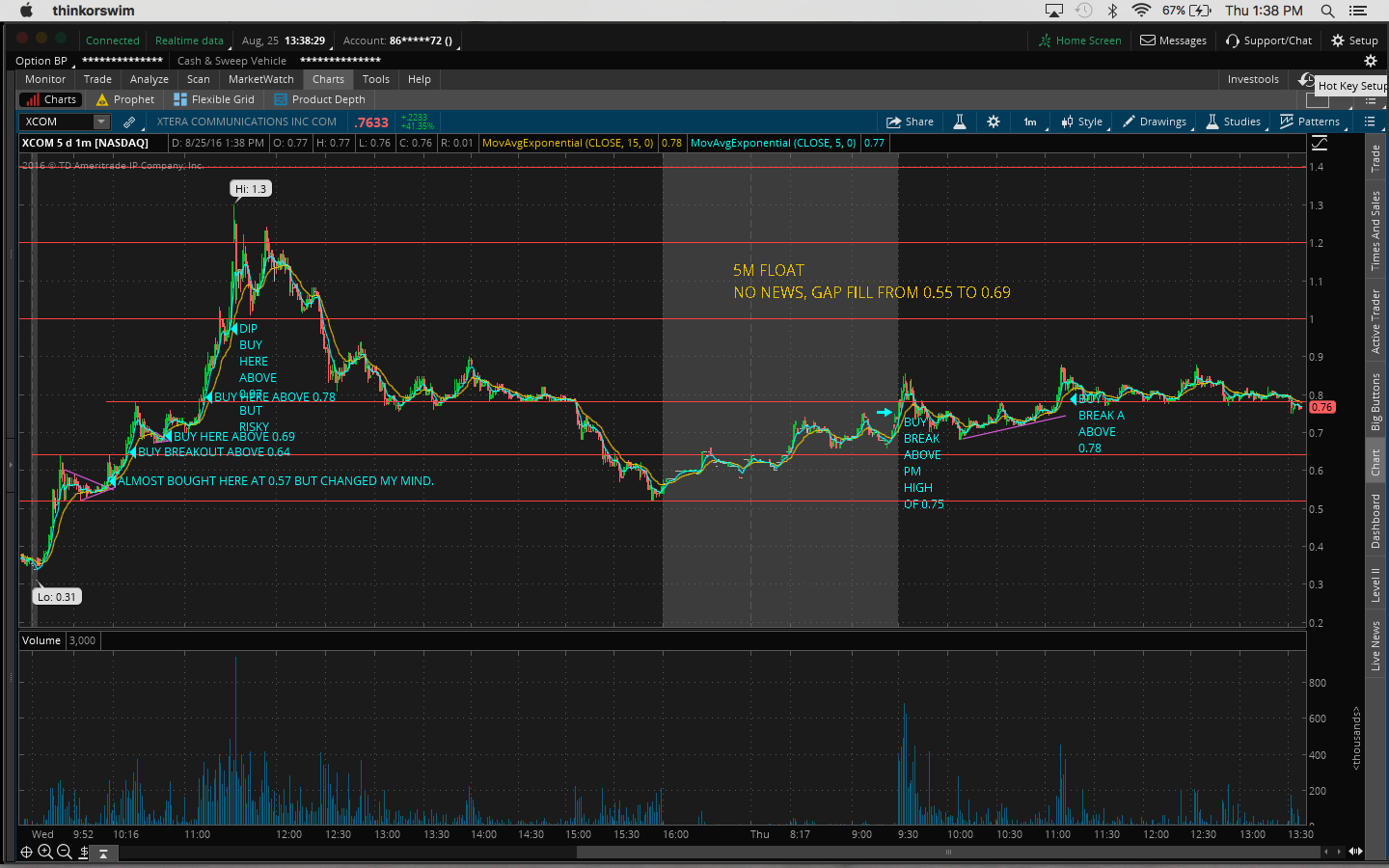Open the Drawings tools menu
This screenshot has height=868, width=1389.
1155,122
